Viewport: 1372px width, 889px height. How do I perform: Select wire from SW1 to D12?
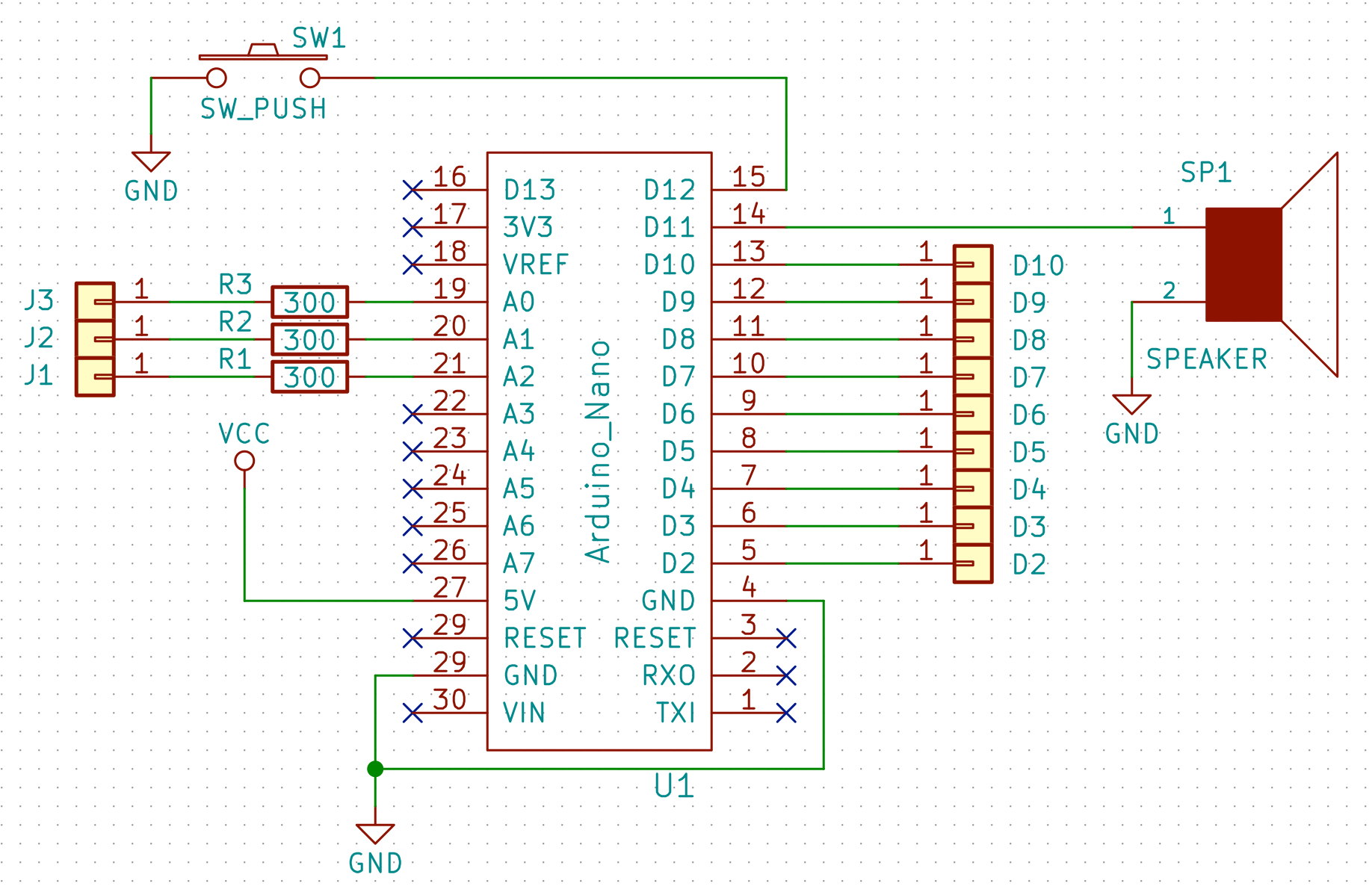[580, 78]
